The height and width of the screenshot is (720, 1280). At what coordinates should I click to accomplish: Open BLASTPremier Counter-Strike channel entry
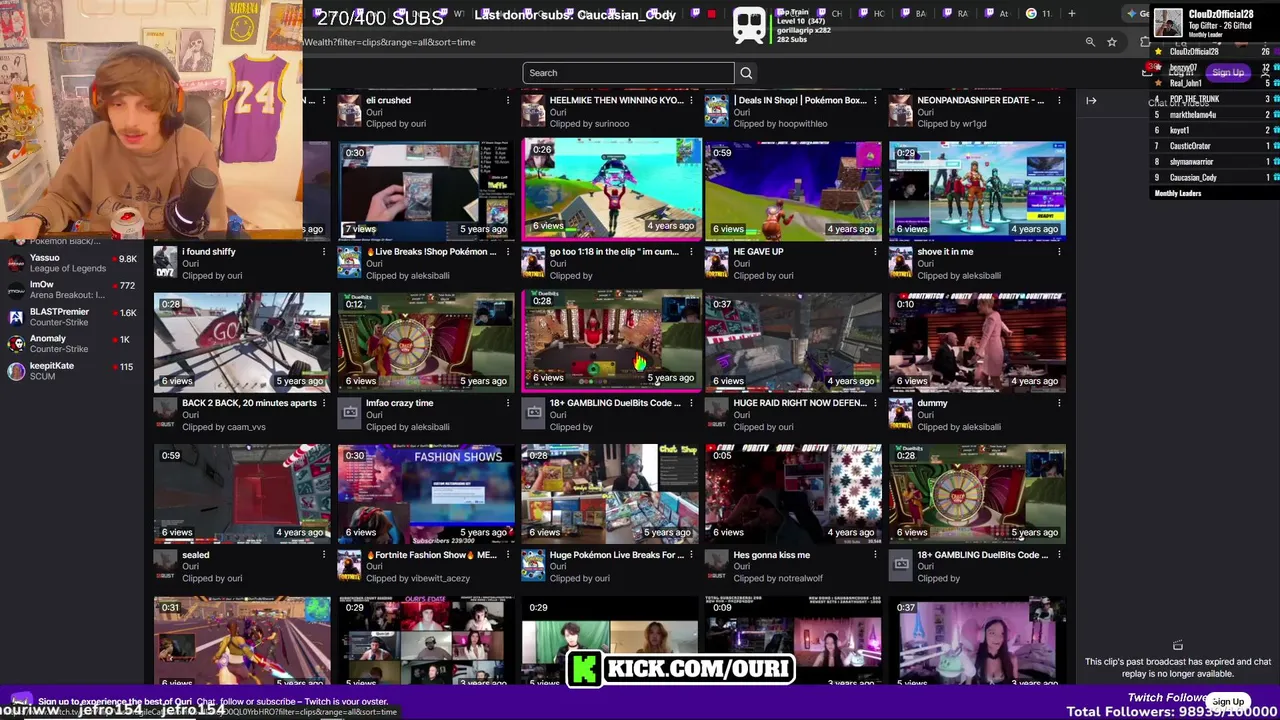tap(72, 317)
